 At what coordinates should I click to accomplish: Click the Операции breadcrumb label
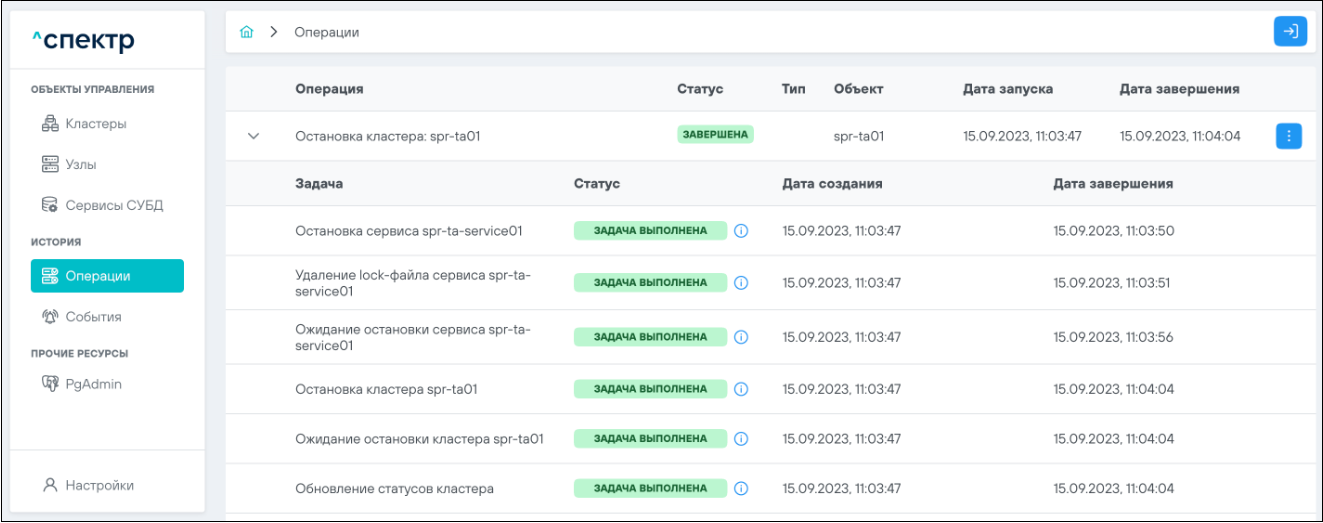tap(326, 32)
